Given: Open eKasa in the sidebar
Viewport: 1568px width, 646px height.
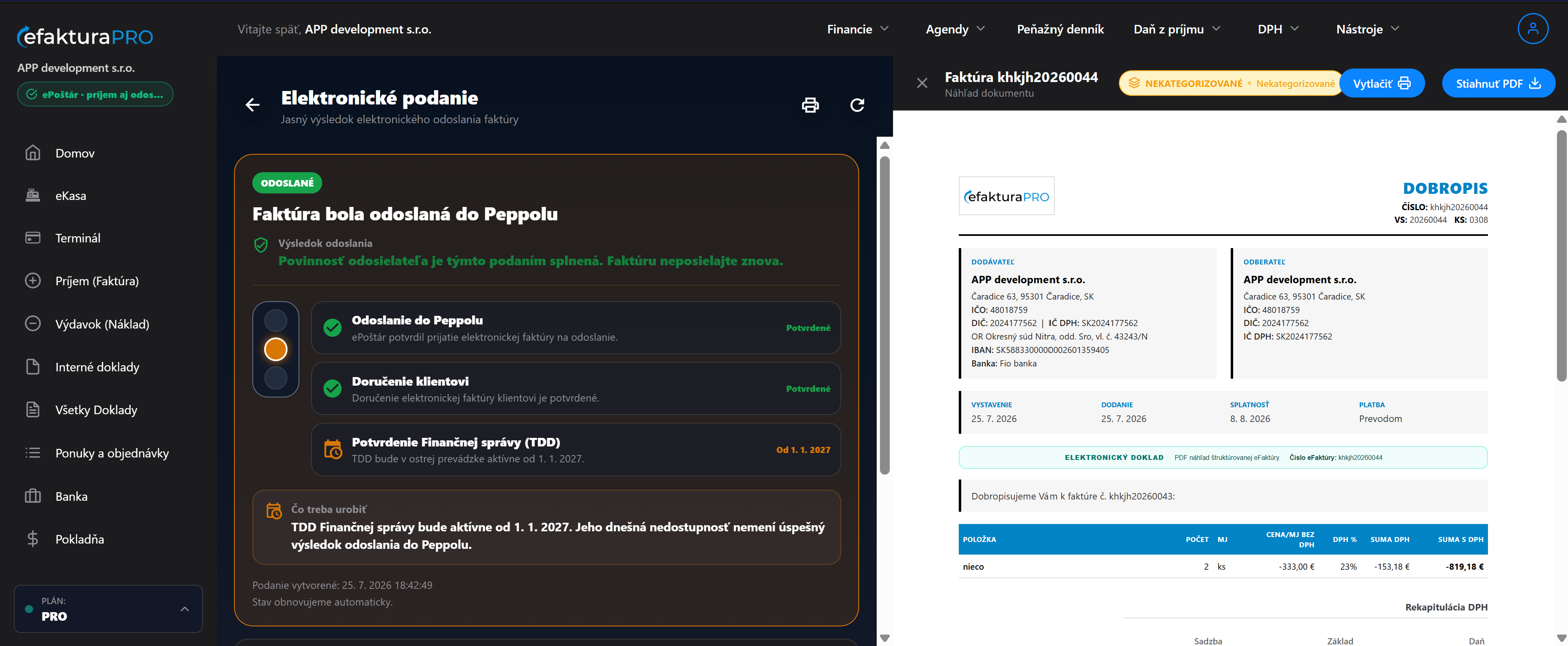Looking at the screenshot, I should [x=71, y=196].
